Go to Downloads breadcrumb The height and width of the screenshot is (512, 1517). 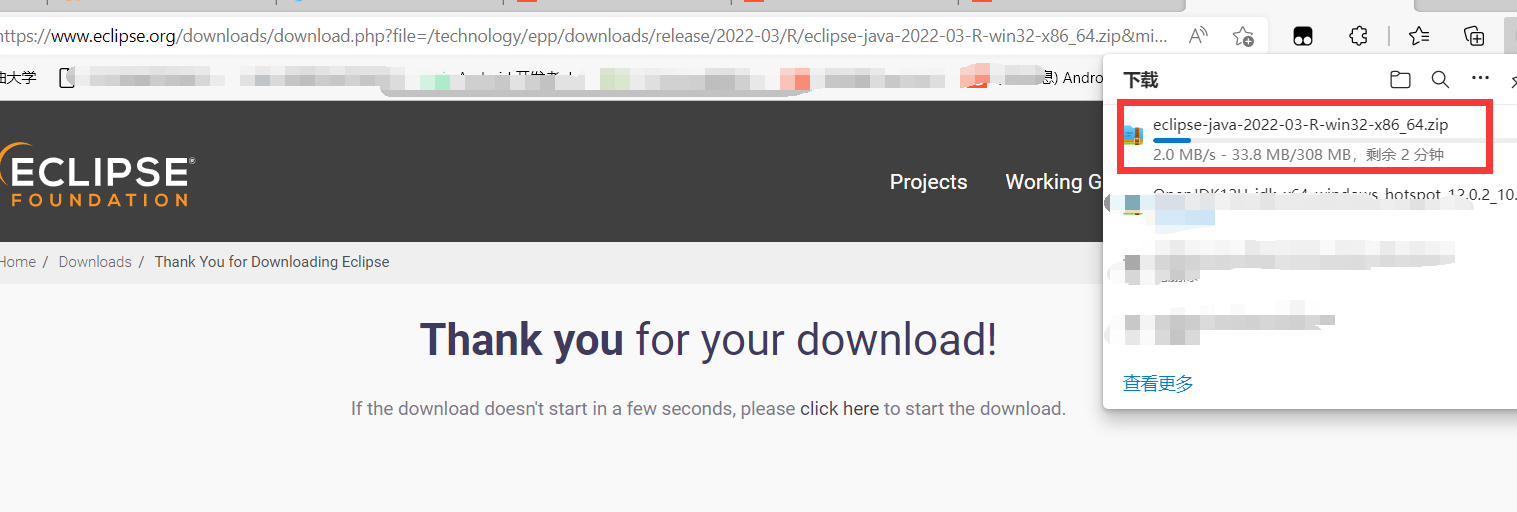point(95,262)
